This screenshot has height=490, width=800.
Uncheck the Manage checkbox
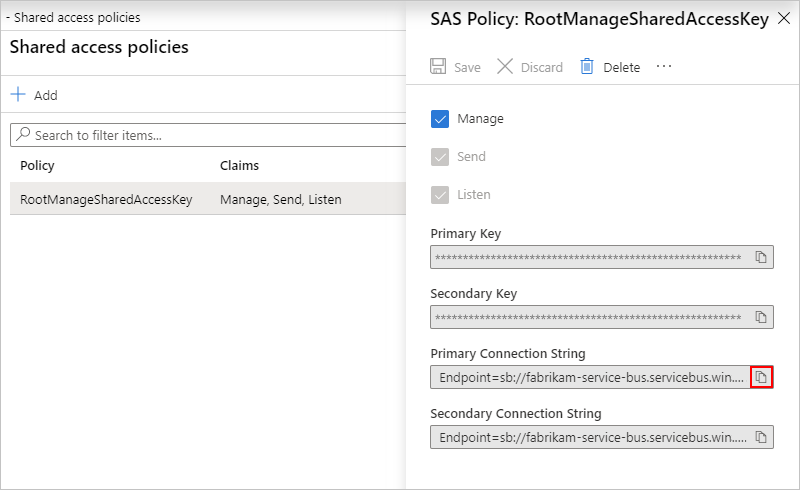point(440,119)
